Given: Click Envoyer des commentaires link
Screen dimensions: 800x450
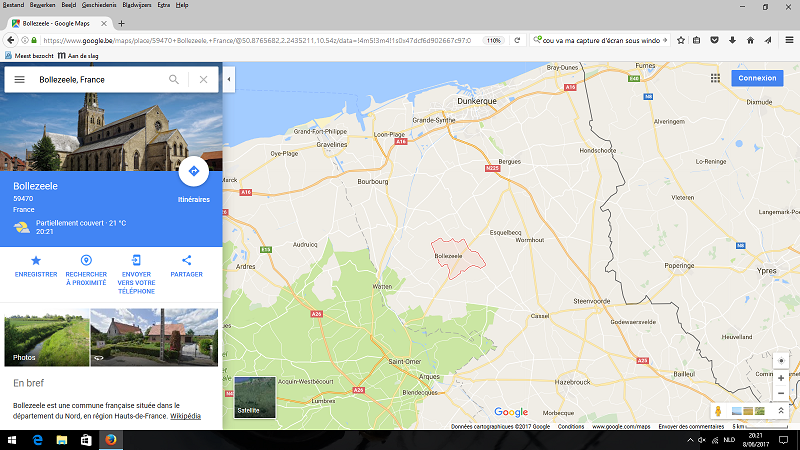Looking at the screenshot, I should coord(691,427).
